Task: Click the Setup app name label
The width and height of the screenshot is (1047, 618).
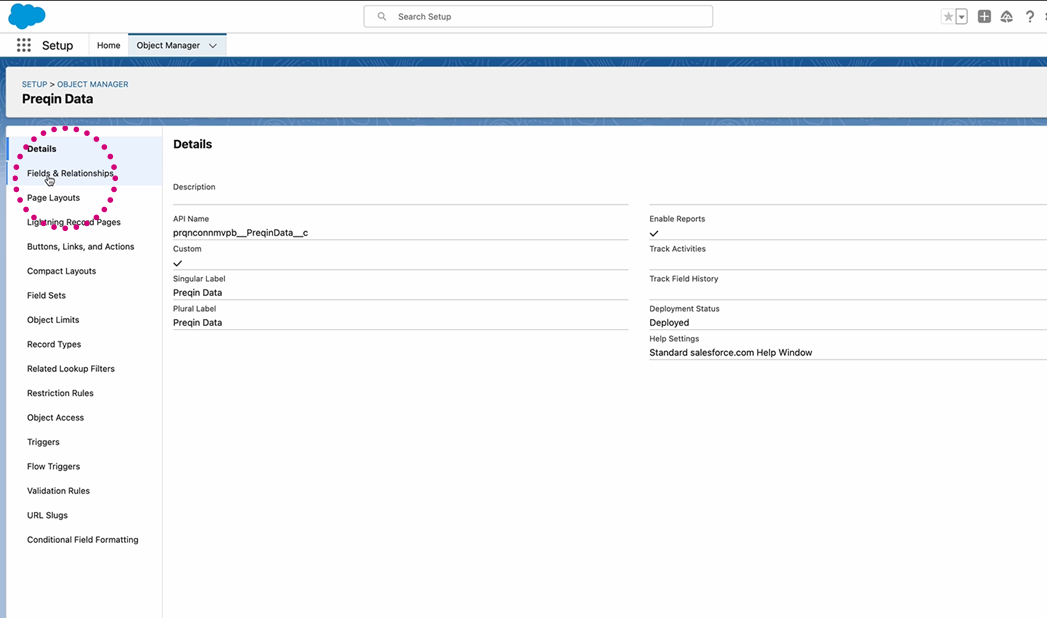Action: pyautogui.click(x=57, y=45)
